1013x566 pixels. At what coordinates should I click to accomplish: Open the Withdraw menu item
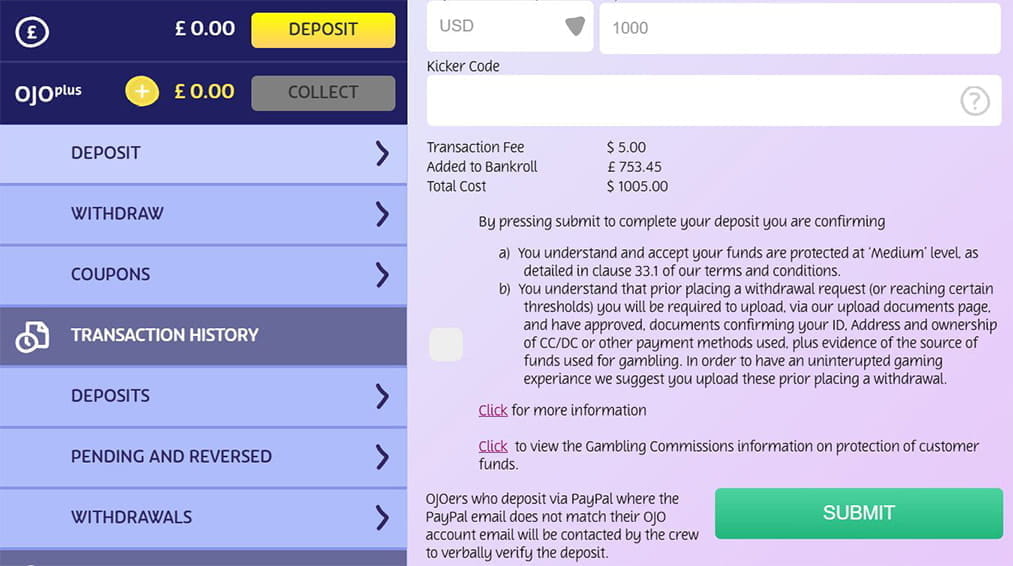click(204, 214)
